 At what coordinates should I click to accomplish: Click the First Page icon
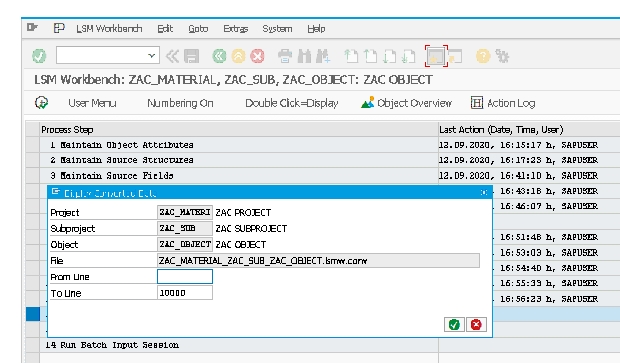pos(351,56)
